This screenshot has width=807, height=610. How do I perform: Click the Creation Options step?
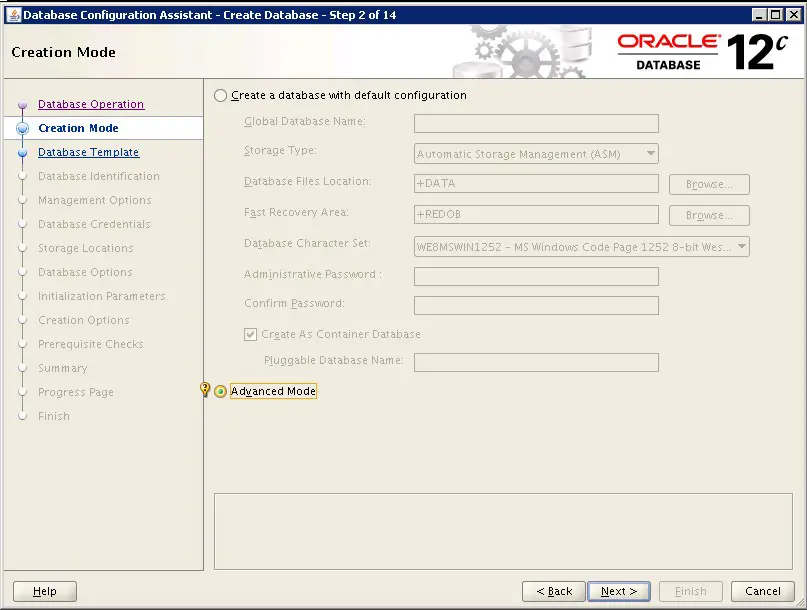point(84,320)
